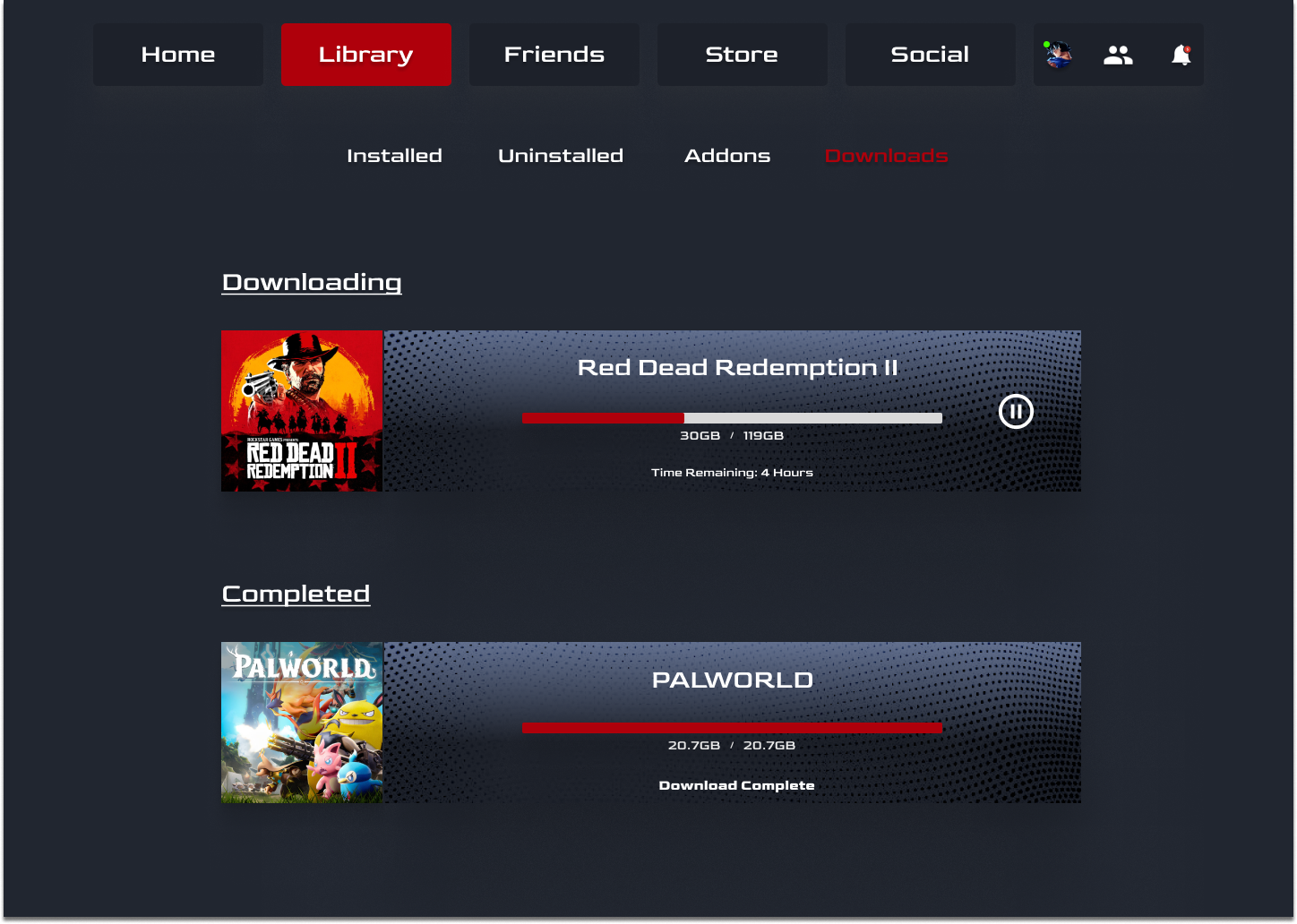
Task: Select the Library tab
Action: 366,55
